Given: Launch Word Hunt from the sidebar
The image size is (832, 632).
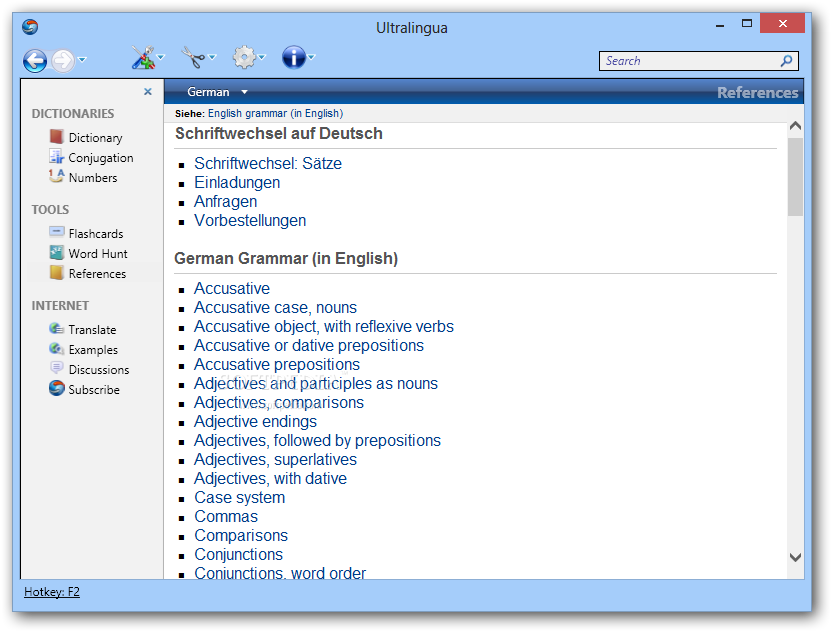Looking at the screenshot, I should (x=98, y=254).
